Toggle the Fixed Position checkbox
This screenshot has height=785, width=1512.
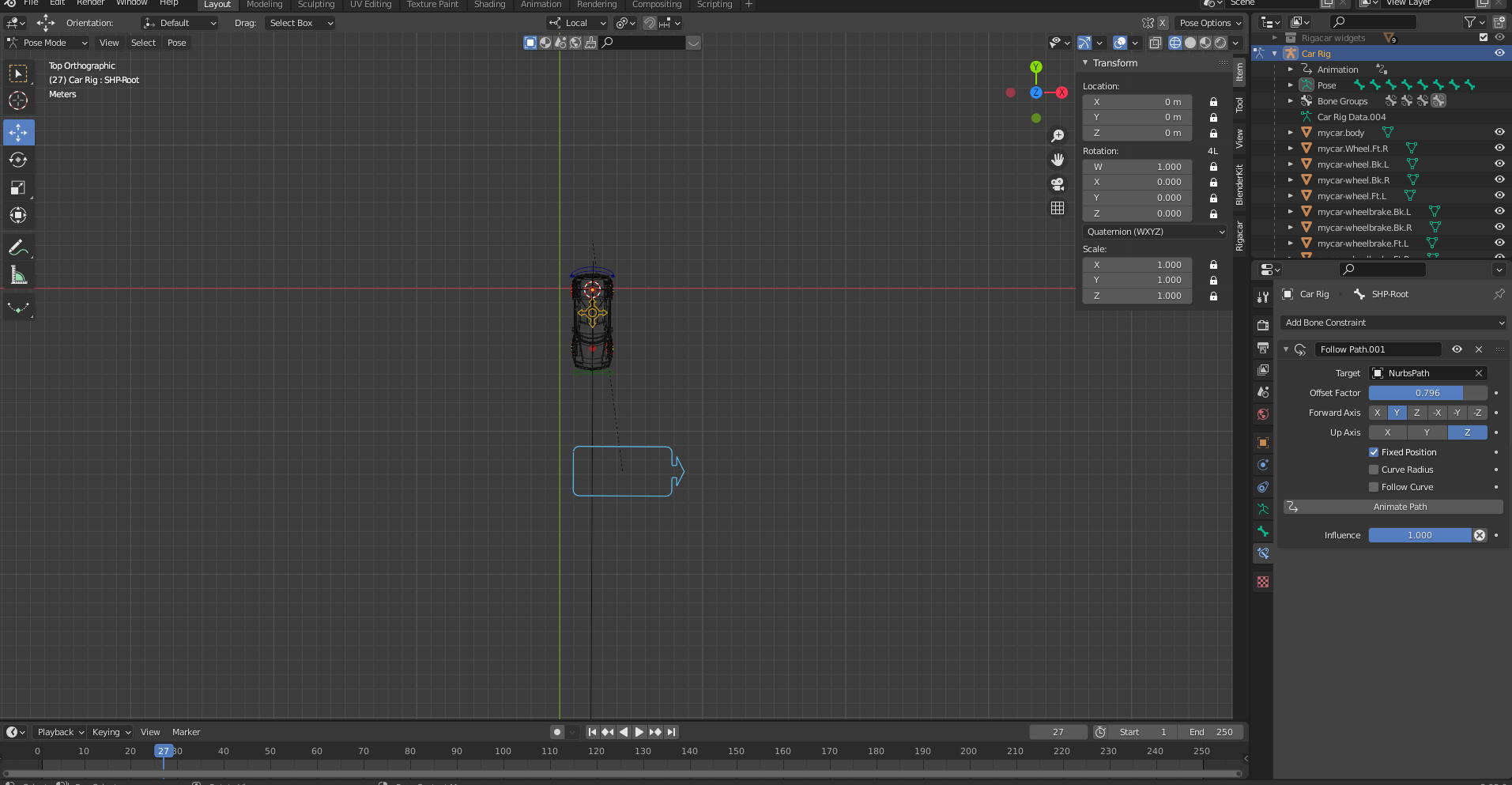pyautogui.click(x=1374, y=452)
